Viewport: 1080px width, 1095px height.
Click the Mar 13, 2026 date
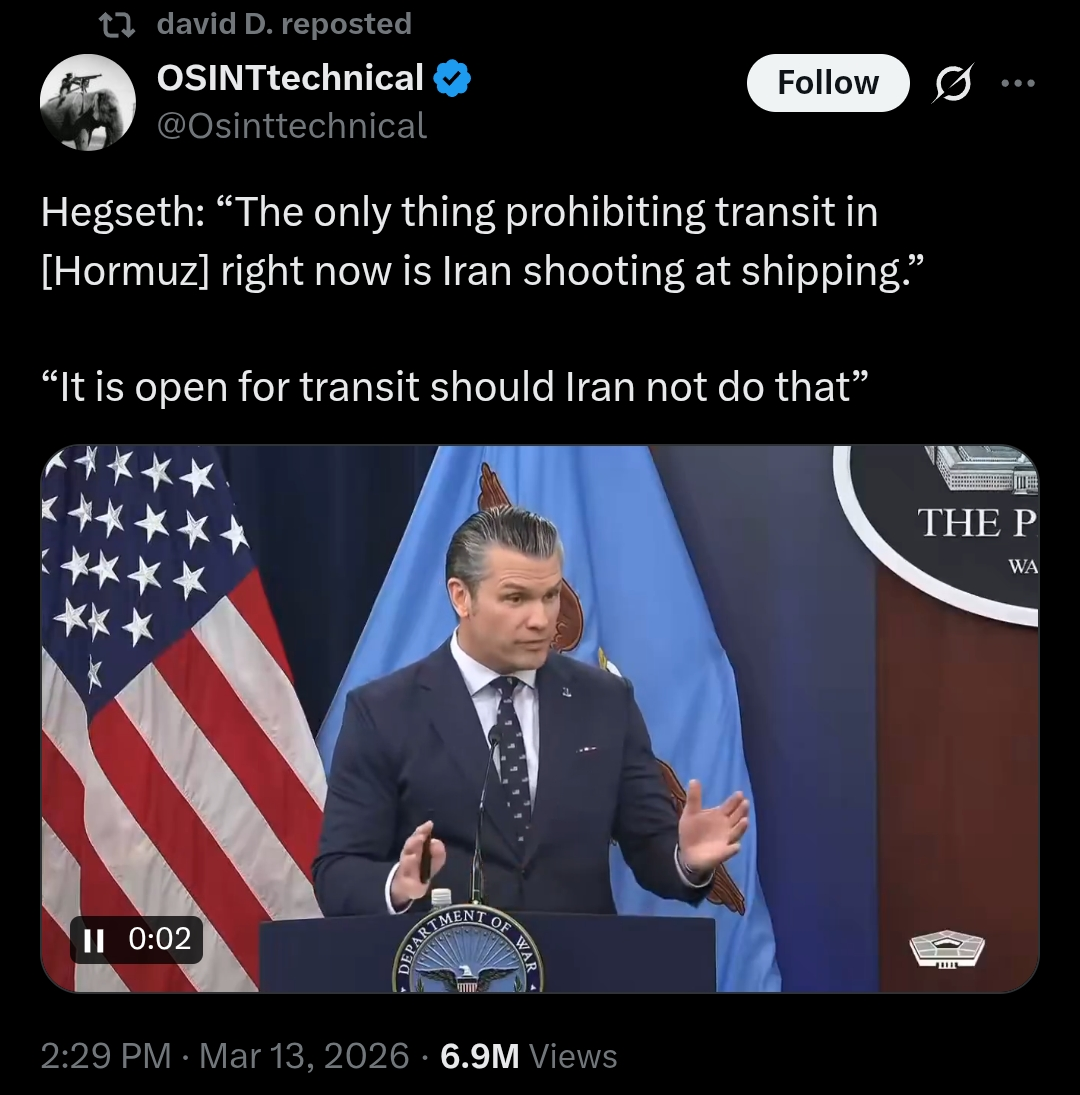304,1055
